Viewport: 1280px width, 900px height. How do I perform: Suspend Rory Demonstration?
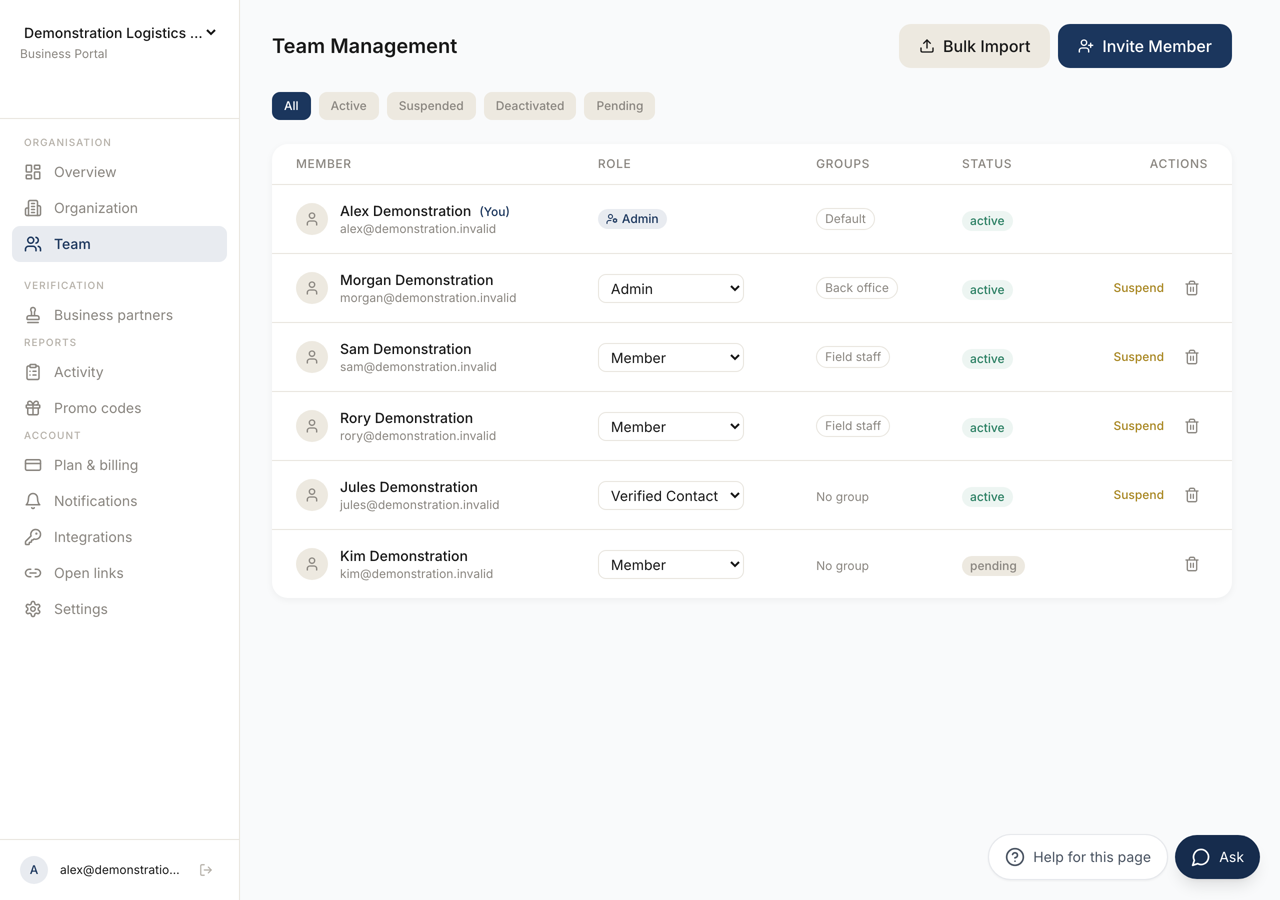1138,426
